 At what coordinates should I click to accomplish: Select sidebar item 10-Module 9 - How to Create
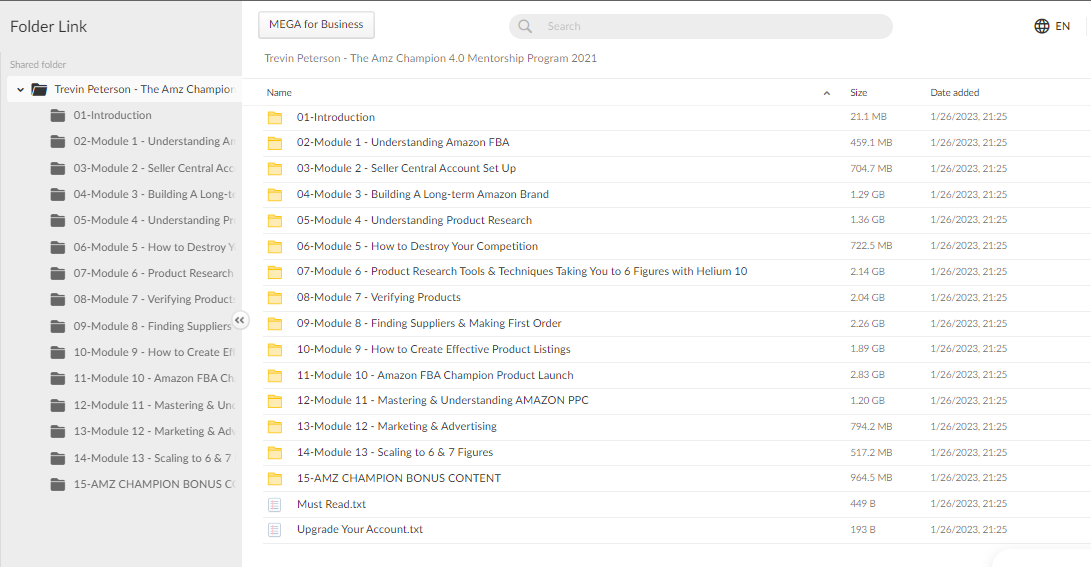pyautogui.click(x=153, y=352)
